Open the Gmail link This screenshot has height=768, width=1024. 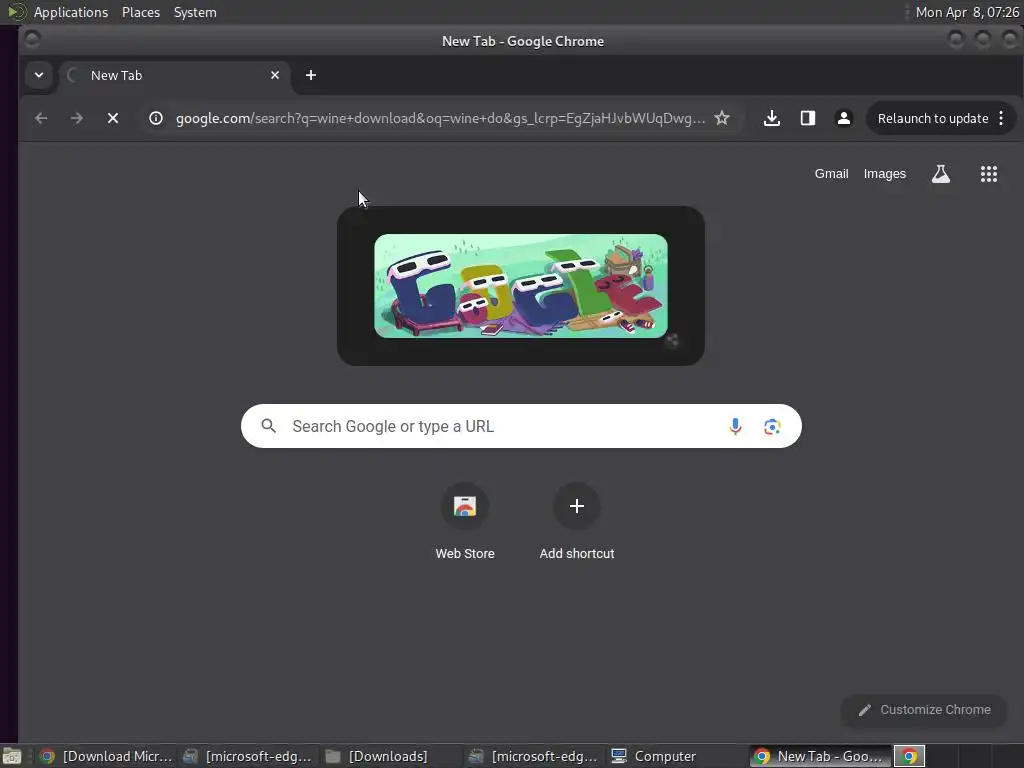[x=831, y=174]
